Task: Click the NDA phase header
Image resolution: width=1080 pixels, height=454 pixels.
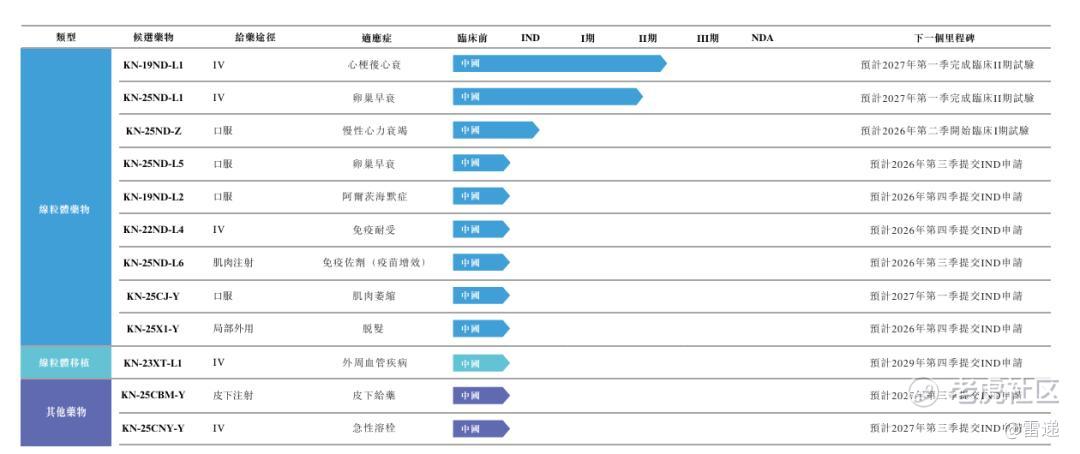Action: pos(762,38)
